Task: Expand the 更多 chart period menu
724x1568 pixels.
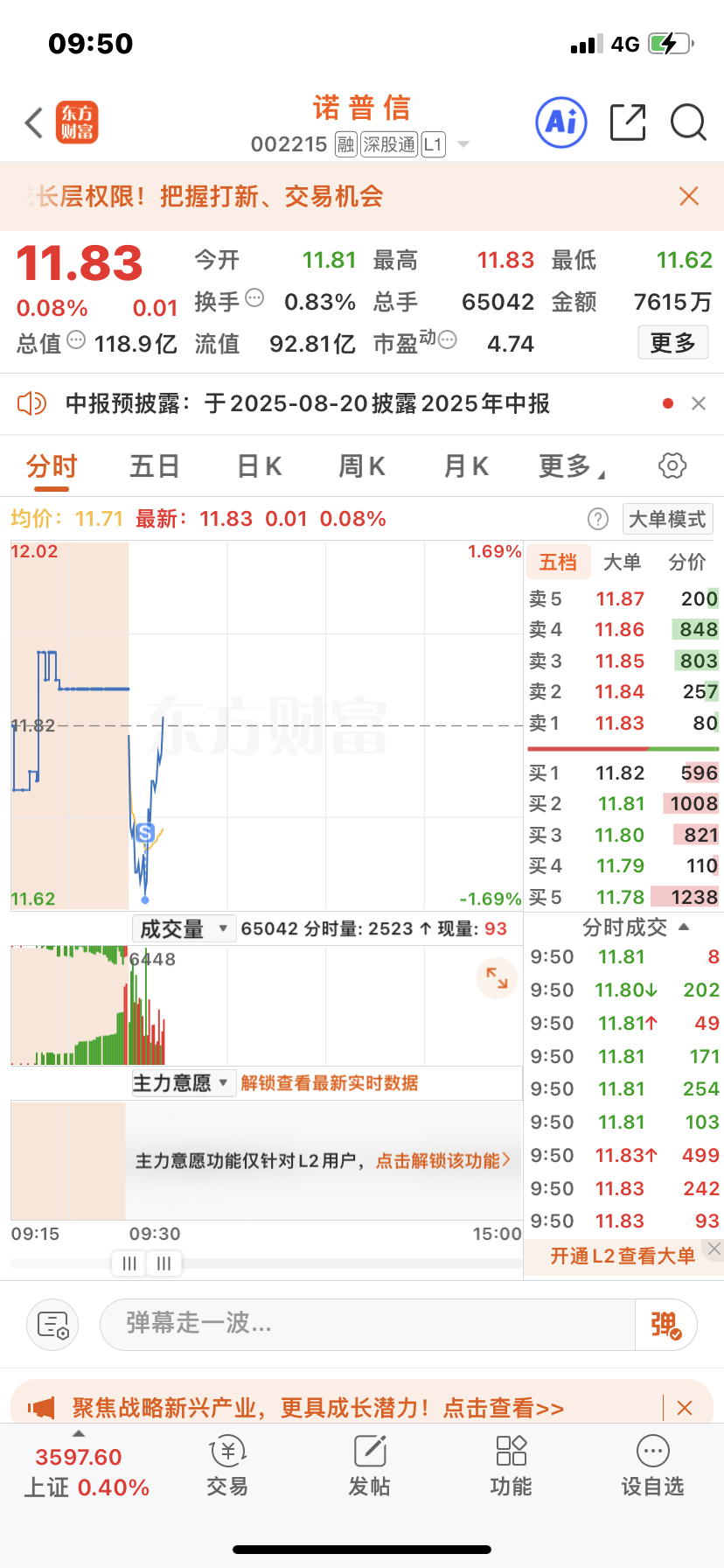Action: pos(572,466)
